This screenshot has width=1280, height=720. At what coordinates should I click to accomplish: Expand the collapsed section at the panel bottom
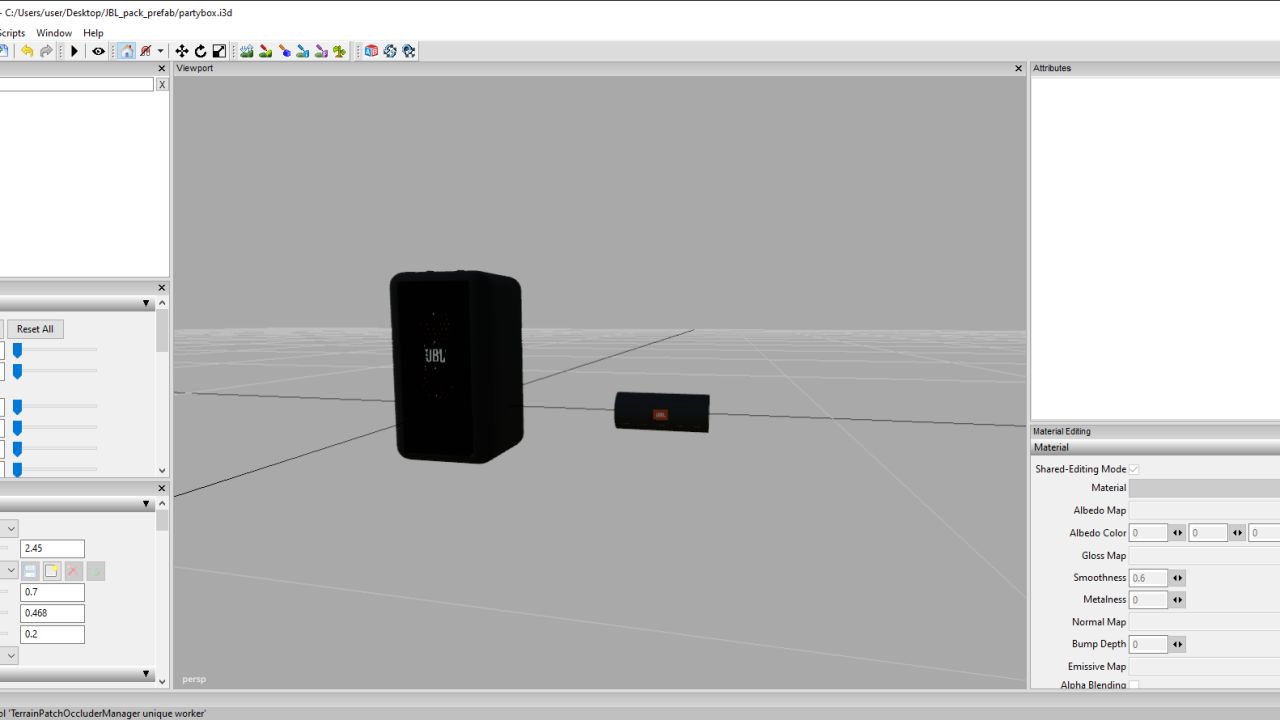click(x=146, y=674)
